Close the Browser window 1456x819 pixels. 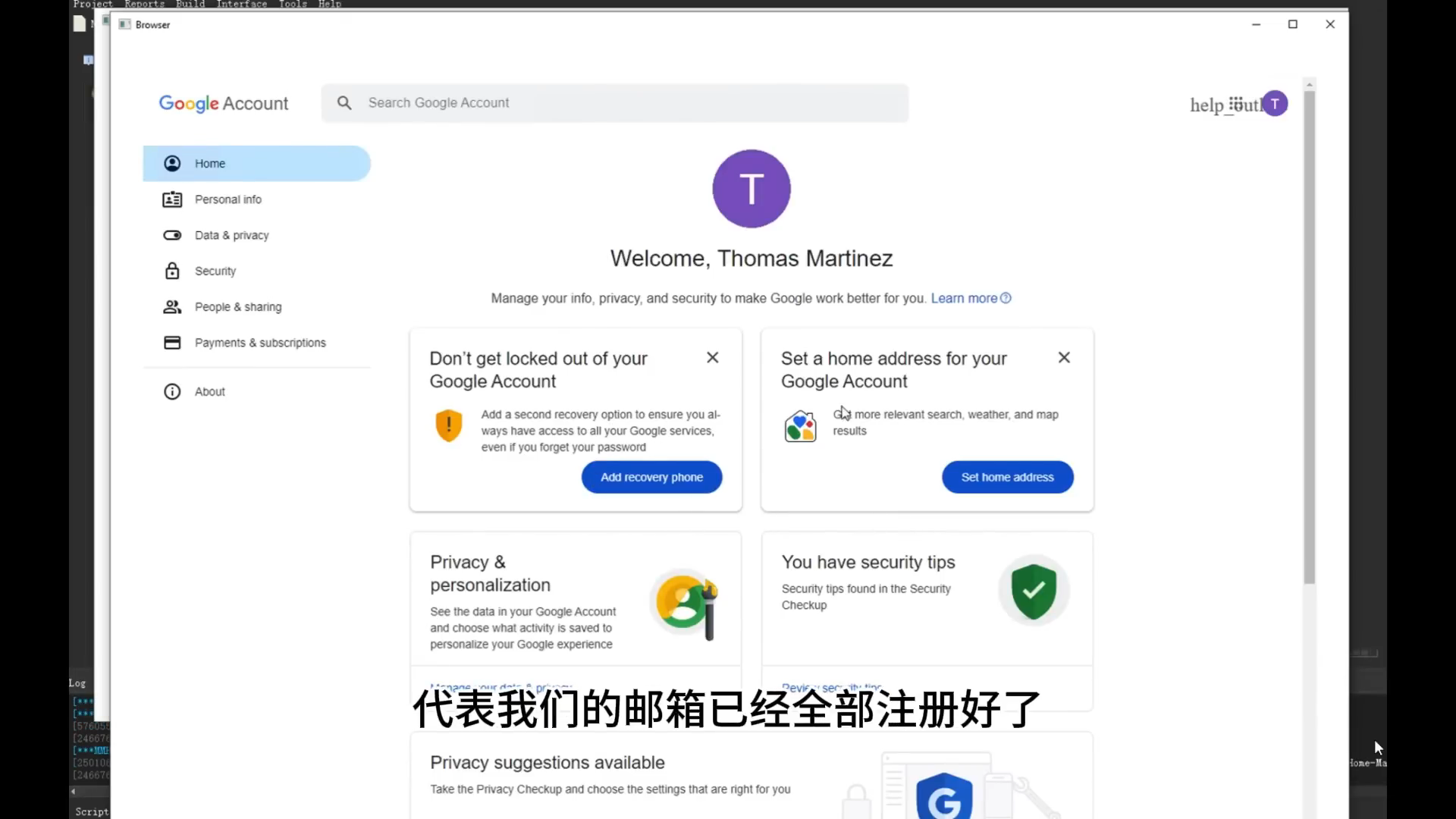point(1330,24)
